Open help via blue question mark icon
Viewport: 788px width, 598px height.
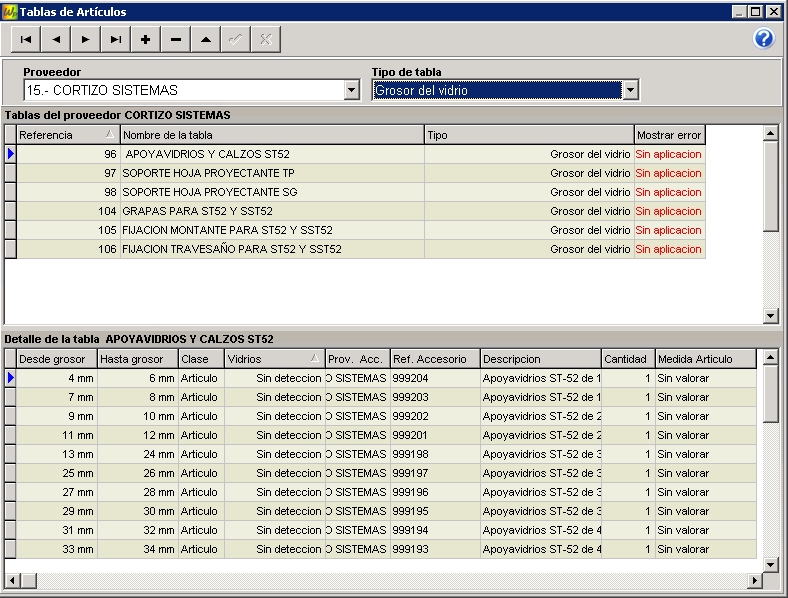click(763, 38)
